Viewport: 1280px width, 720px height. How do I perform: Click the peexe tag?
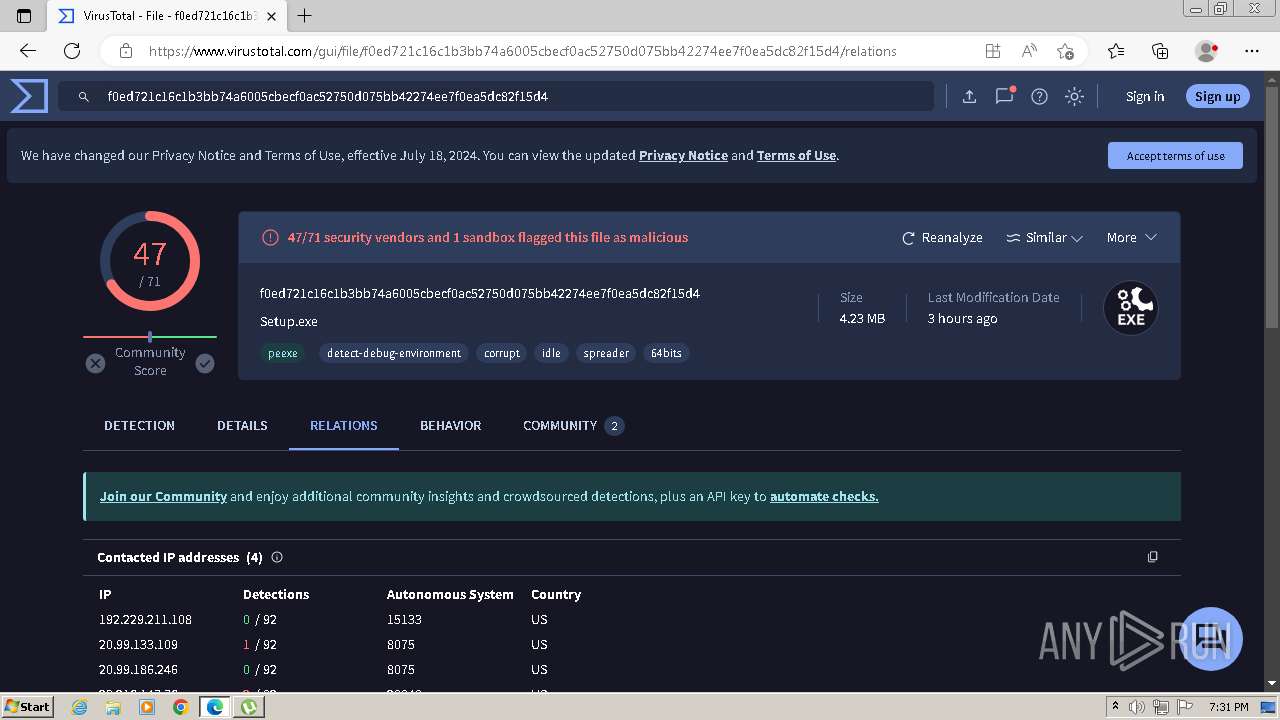tap(283, 353)
